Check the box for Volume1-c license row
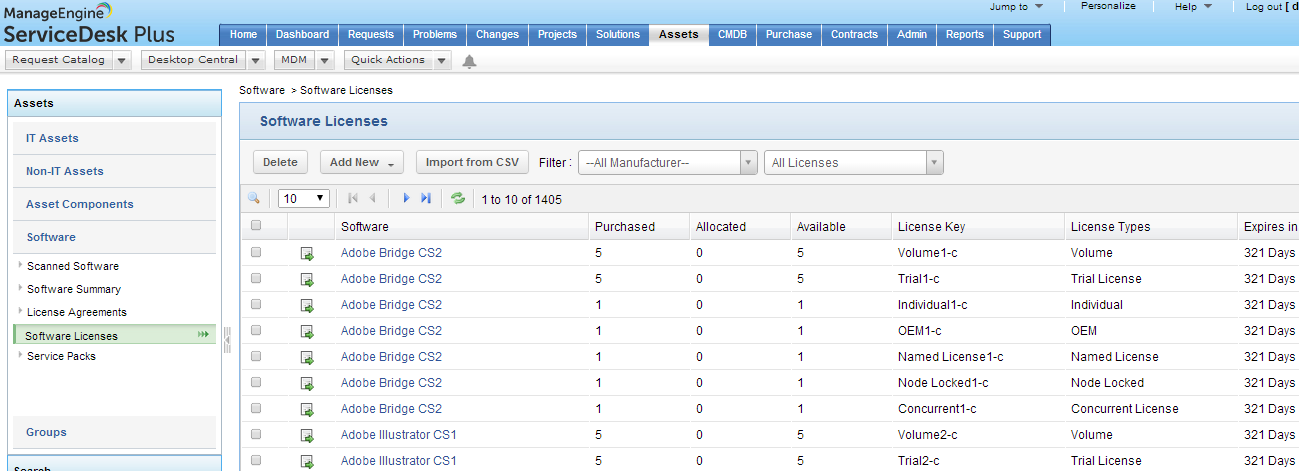1299x471 pixels. (x=256, y=252)
